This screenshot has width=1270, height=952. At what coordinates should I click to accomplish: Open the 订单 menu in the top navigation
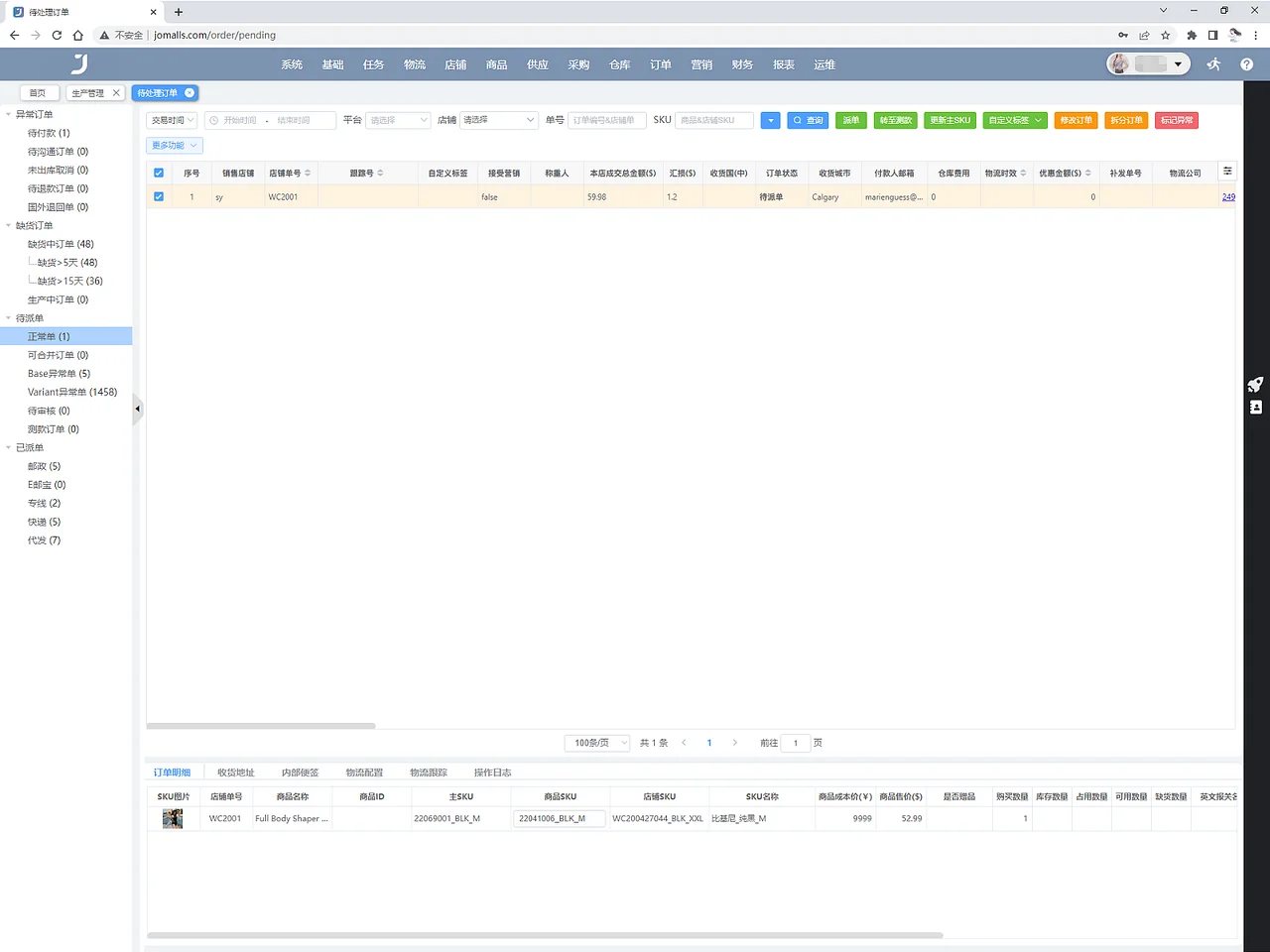(x=660, y=64)
